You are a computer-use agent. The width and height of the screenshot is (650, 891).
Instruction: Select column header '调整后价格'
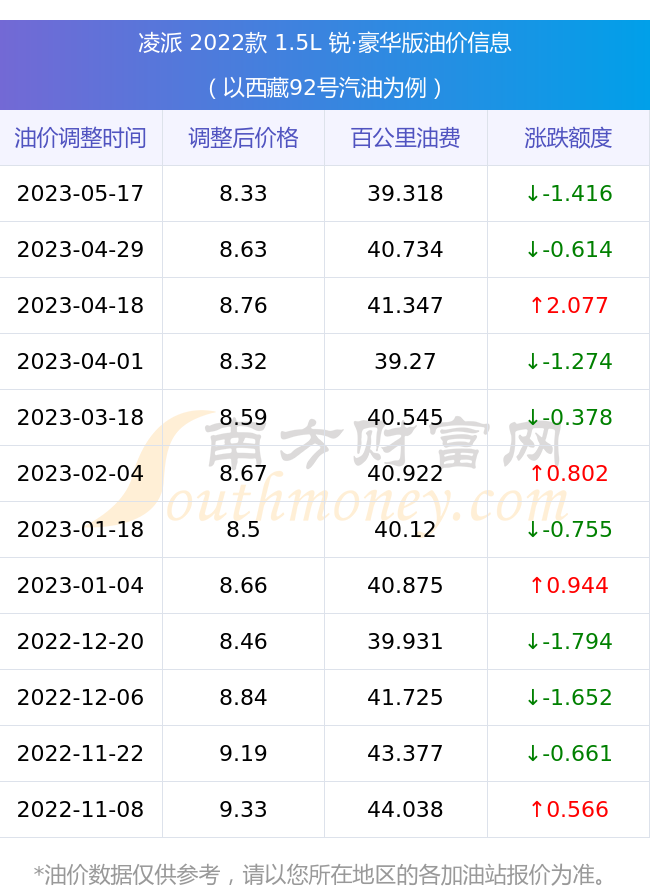click(243, 138)
